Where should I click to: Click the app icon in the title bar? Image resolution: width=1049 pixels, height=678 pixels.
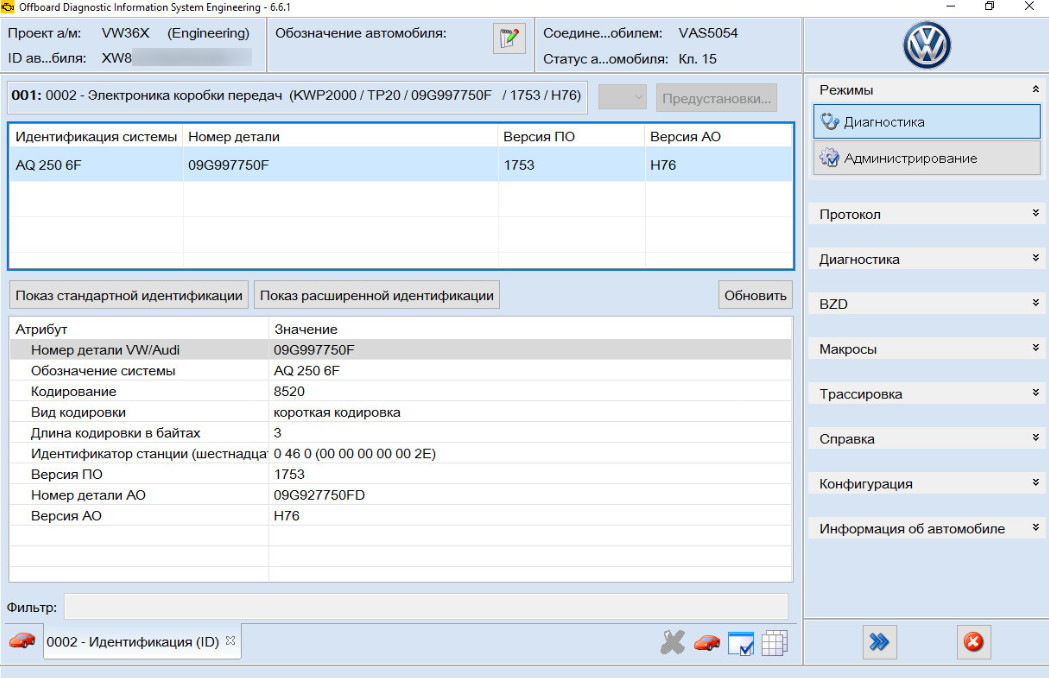coord(8,7)
